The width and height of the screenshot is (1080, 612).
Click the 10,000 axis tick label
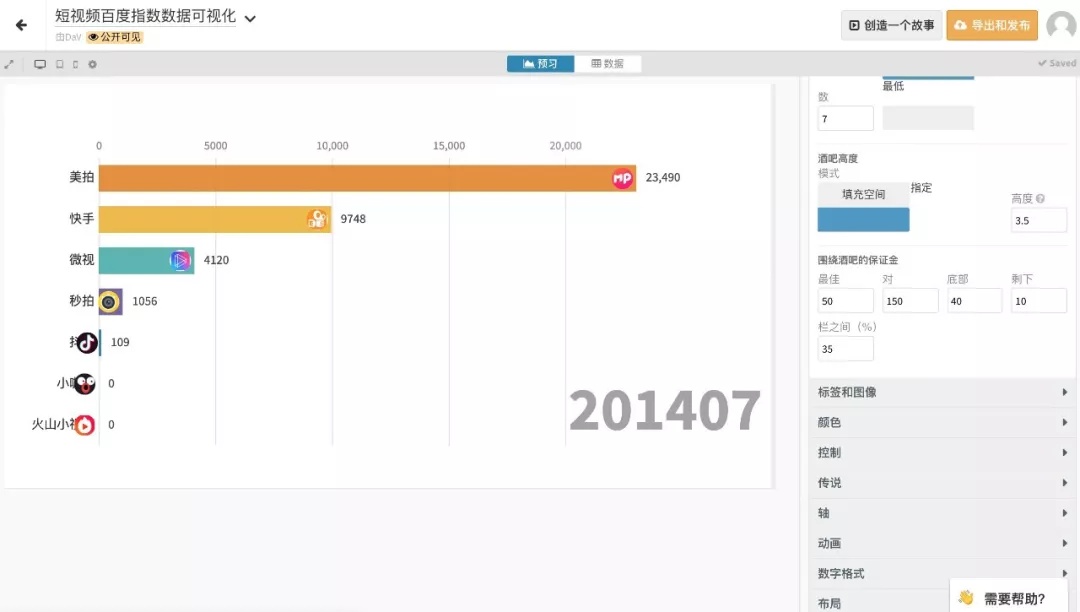coord(332,146)
